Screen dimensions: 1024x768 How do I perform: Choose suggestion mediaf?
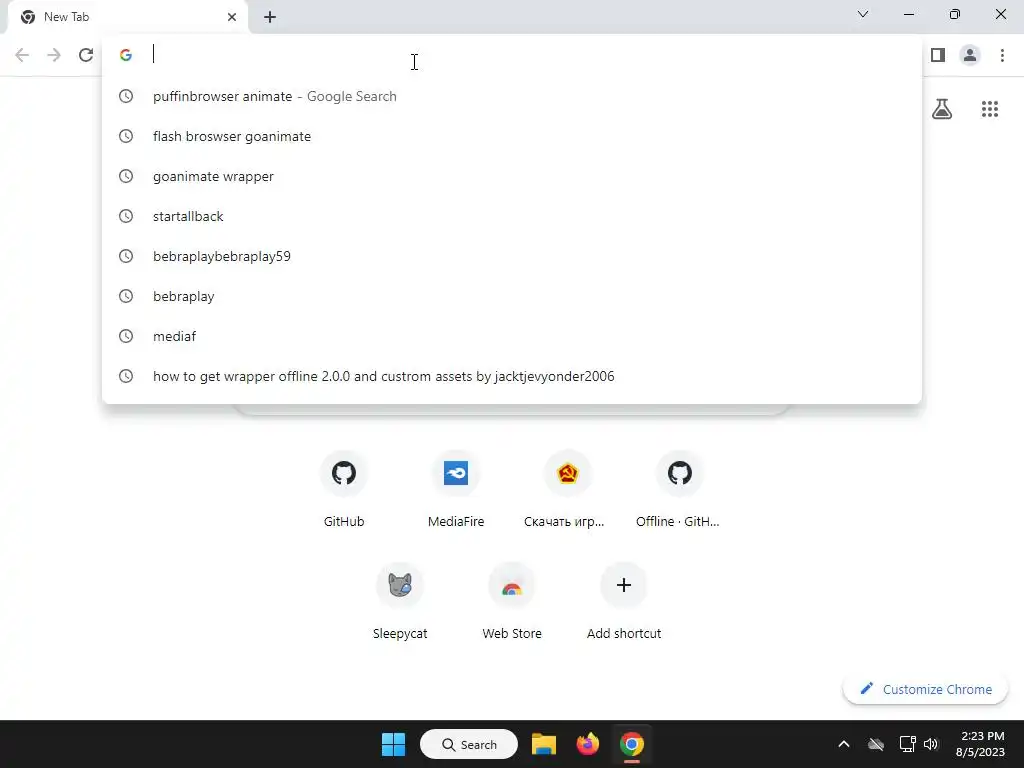(512, 336)
